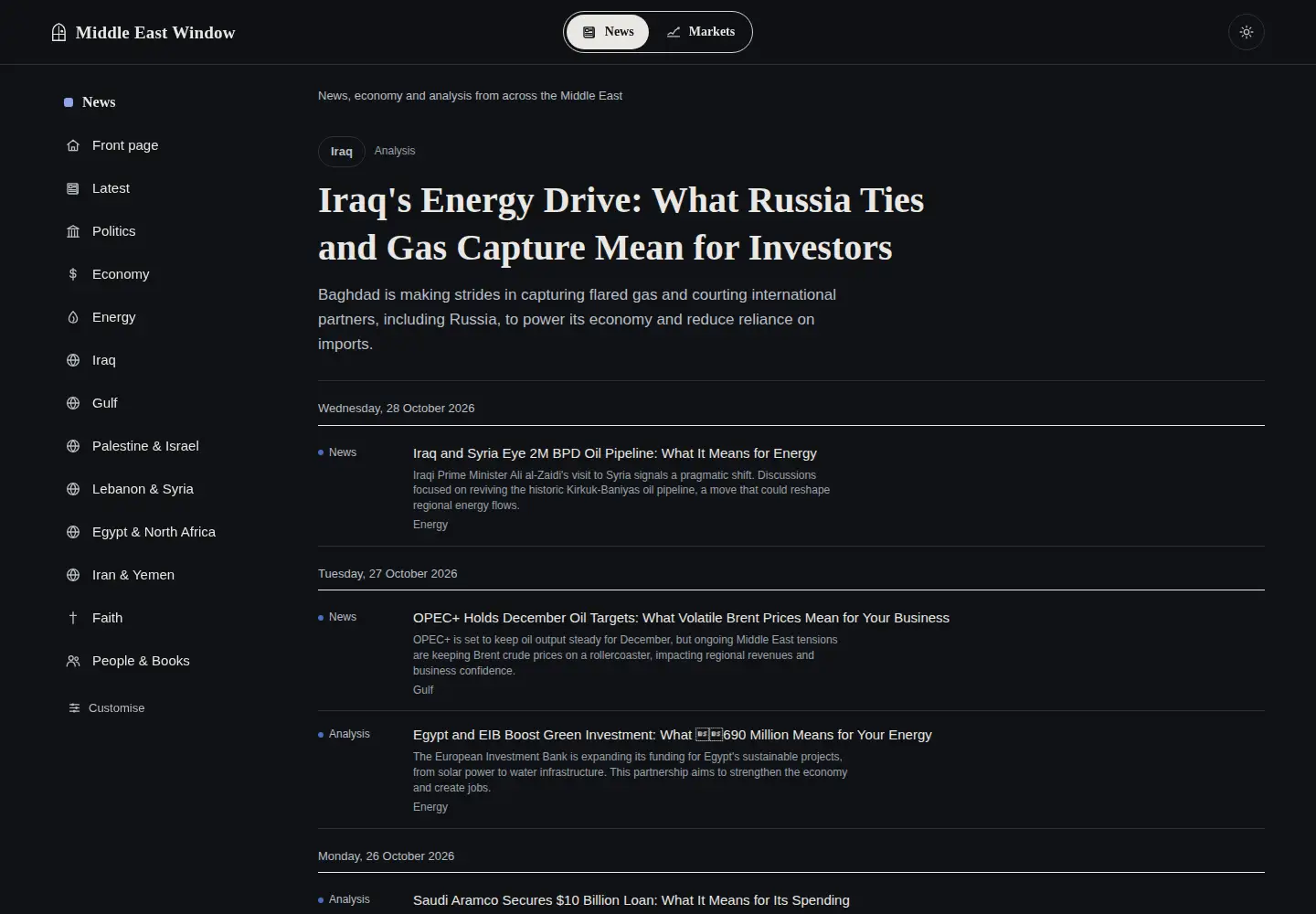Open Palestine & Israel section

[145, 446]
